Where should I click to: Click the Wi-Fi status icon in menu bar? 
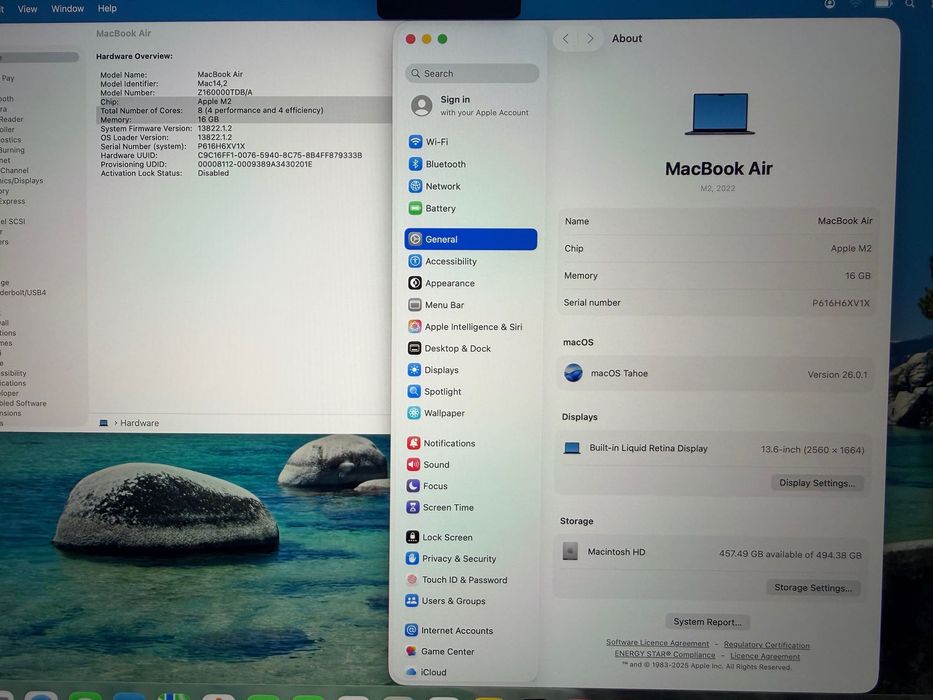[x=856, y=4]
